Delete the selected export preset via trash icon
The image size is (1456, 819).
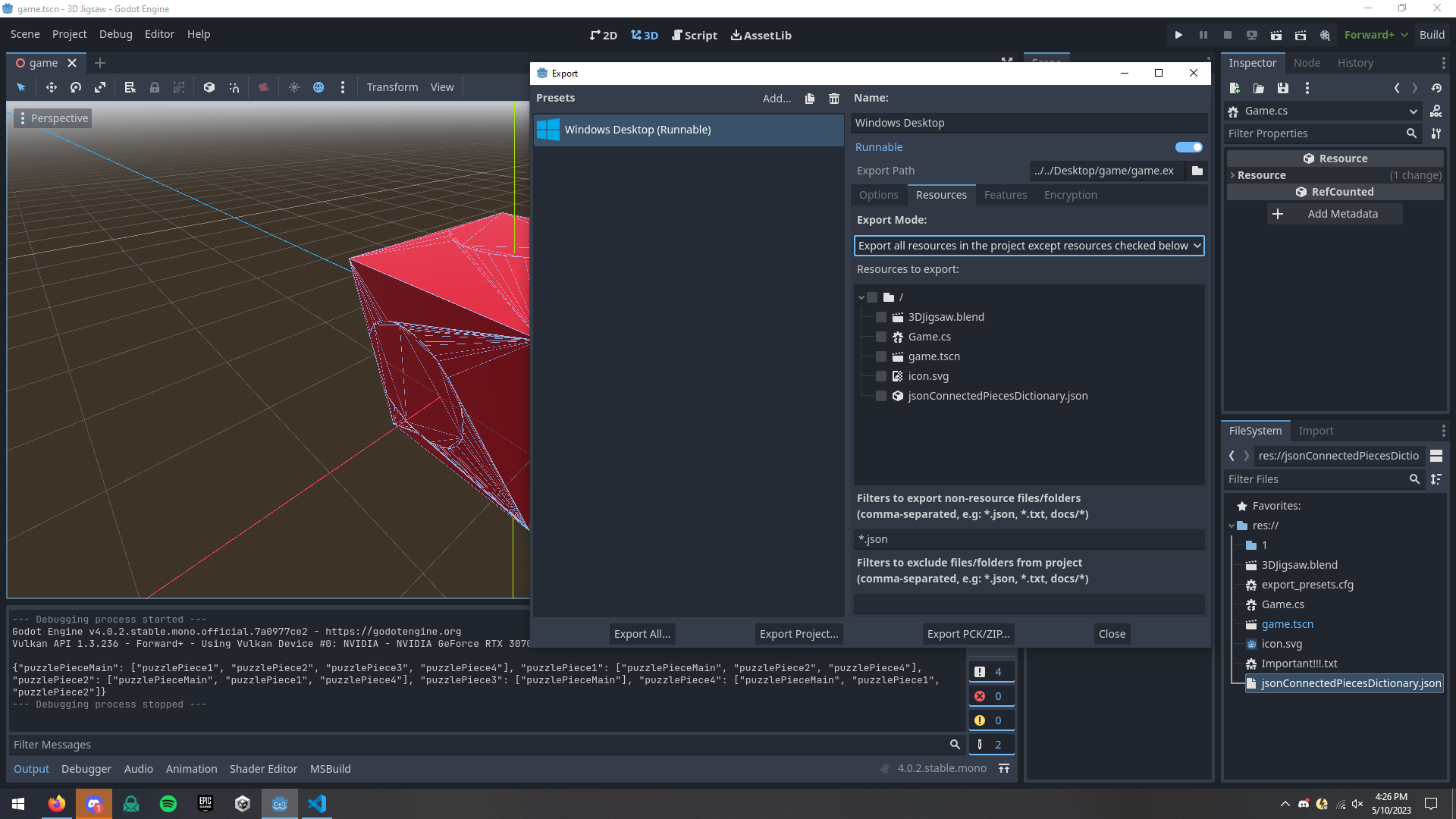tap(834, 98)
